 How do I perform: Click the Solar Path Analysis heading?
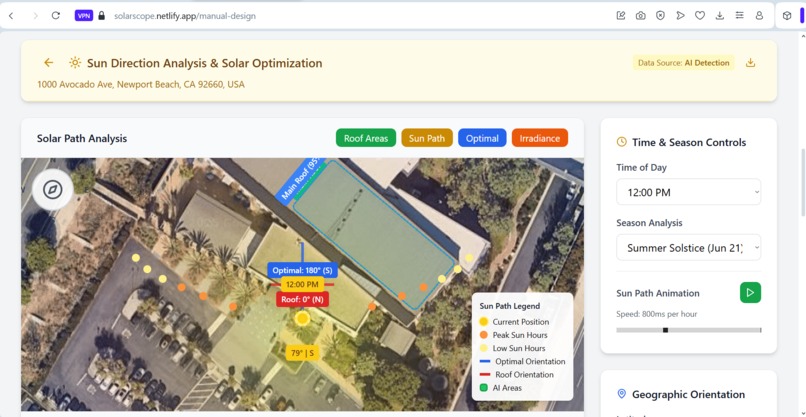(82, 138)
